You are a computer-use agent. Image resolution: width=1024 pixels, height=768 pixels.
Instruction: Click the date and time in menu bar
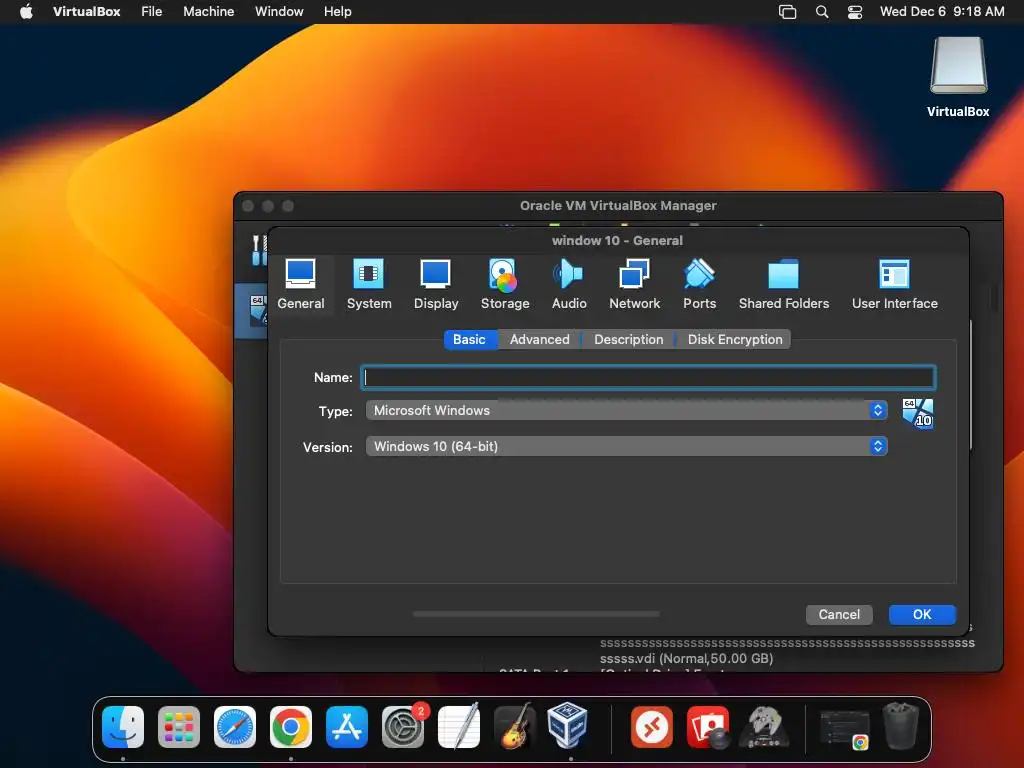tap(942, 12)
